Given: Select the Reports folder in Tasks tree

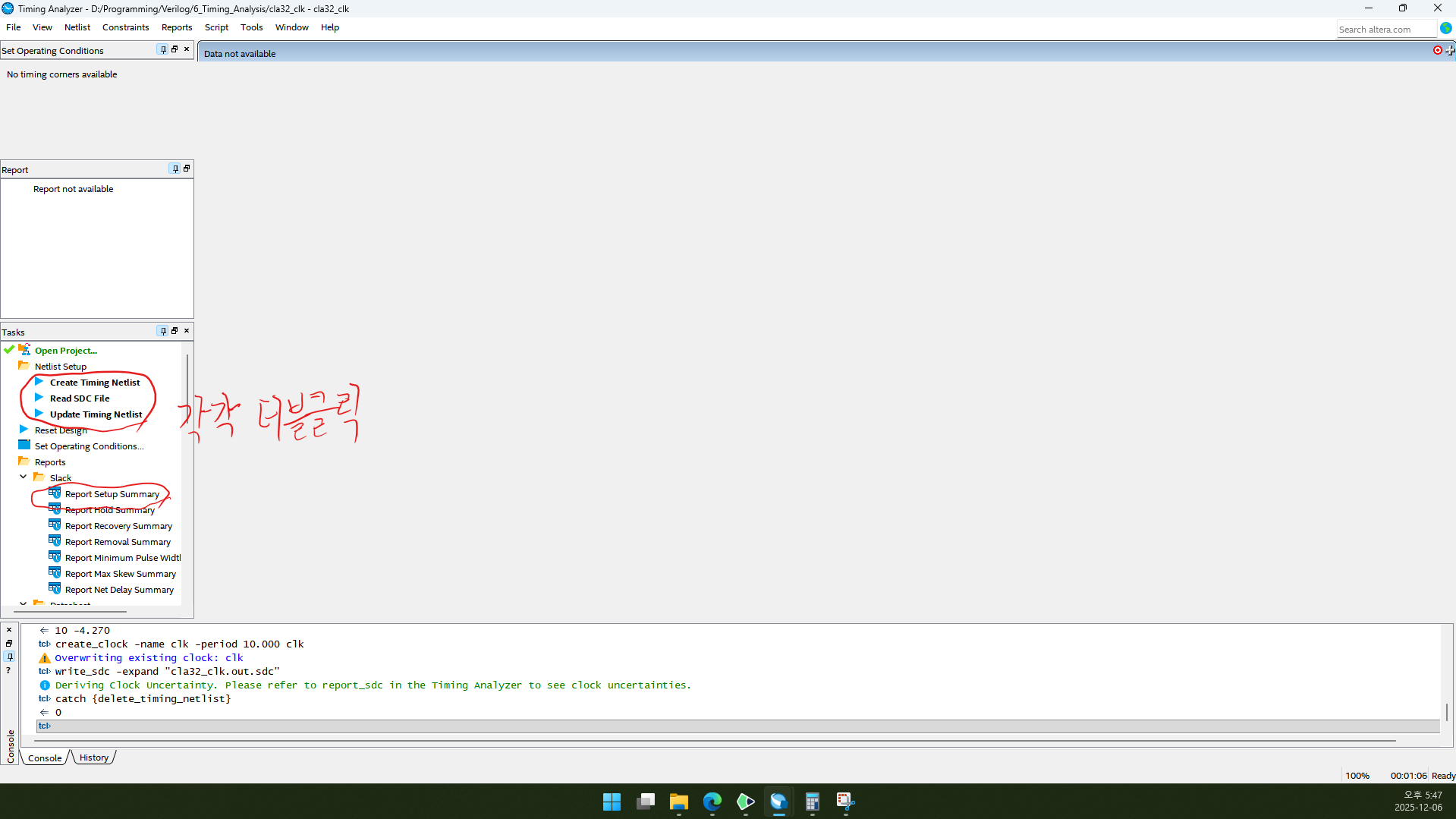Looking at the screenshot, I should click(x=50, y=461).
